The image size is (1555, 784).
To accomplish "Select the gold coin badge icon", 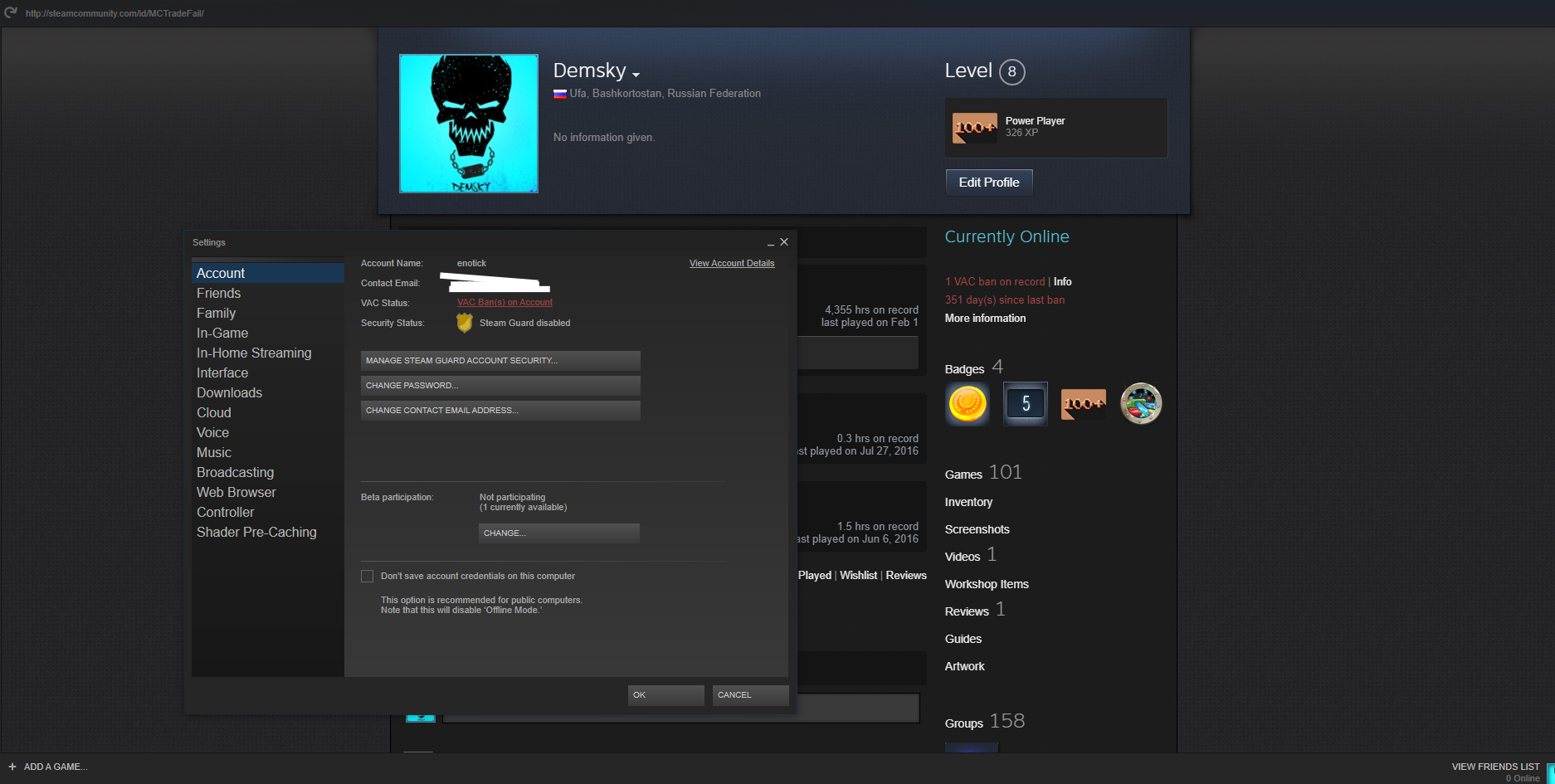I will pyautogui.click(x=968, y=404).
